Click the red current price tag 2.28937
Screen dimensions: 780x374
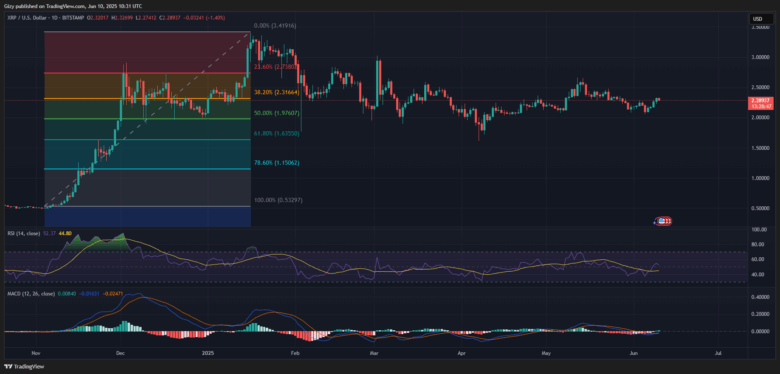pyautogui.click(x=760, y=102)
